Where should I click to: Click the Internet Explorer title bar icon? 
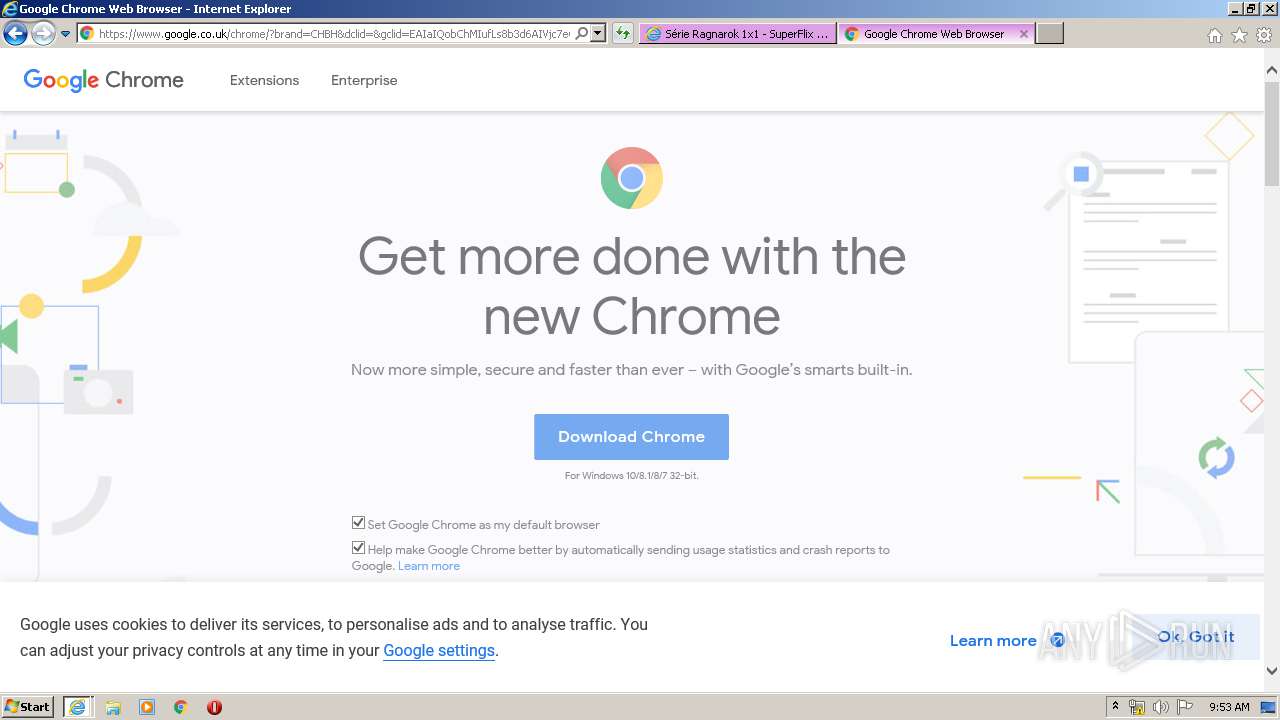click(10, 9)
